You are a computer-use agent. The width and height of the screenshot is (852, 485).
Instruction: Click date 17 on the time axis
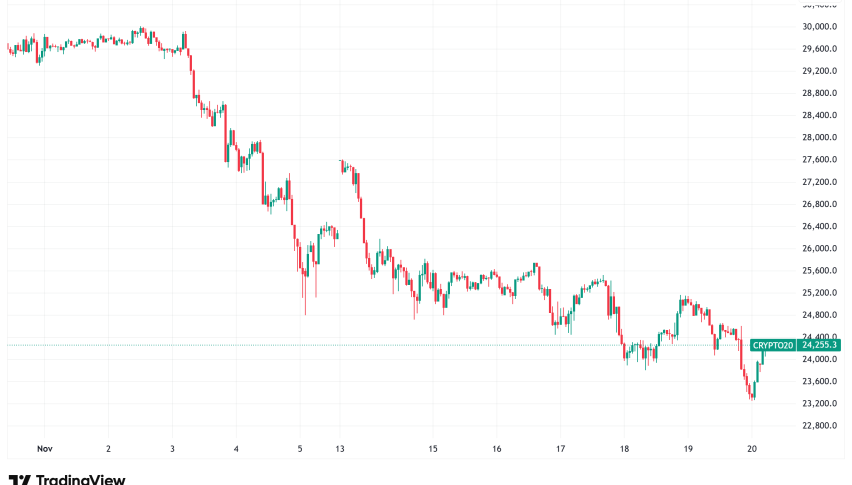[561, 449]
